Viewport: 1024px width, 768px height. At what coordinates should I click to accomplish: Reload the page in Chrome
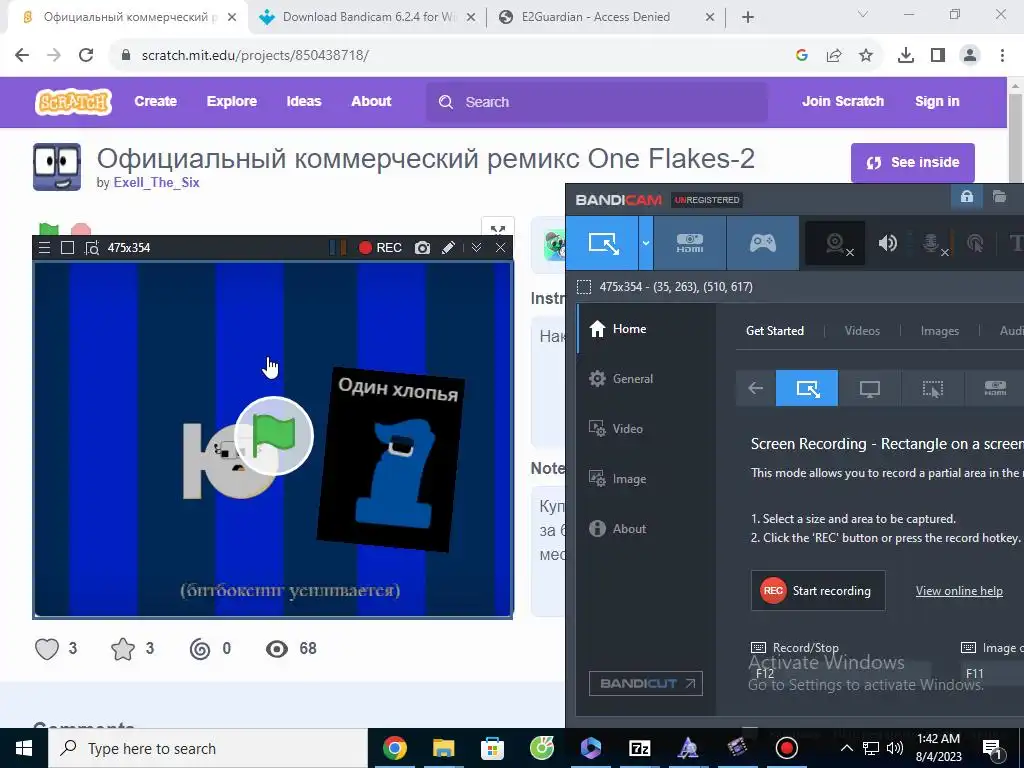(x=86, y=55)
